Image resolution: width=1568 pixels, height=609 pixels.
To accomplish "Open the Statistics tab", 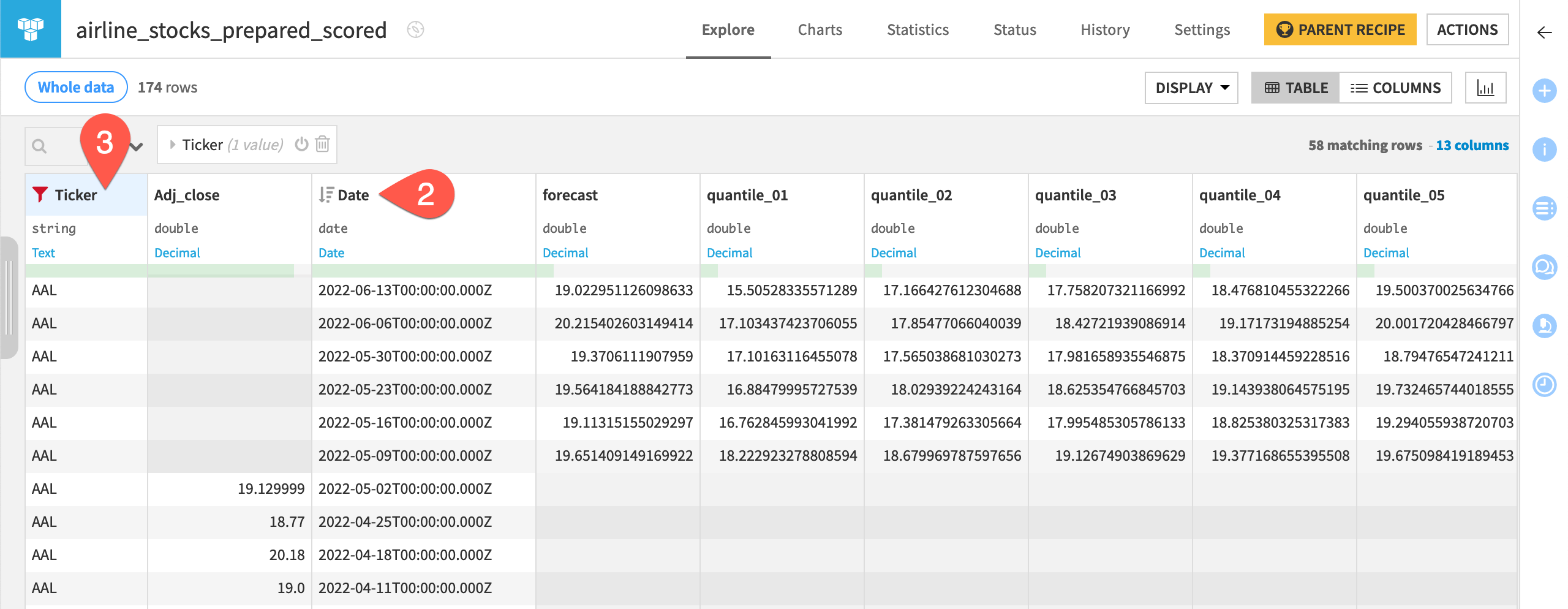I will pyautogui.click(x=918, y=29).
